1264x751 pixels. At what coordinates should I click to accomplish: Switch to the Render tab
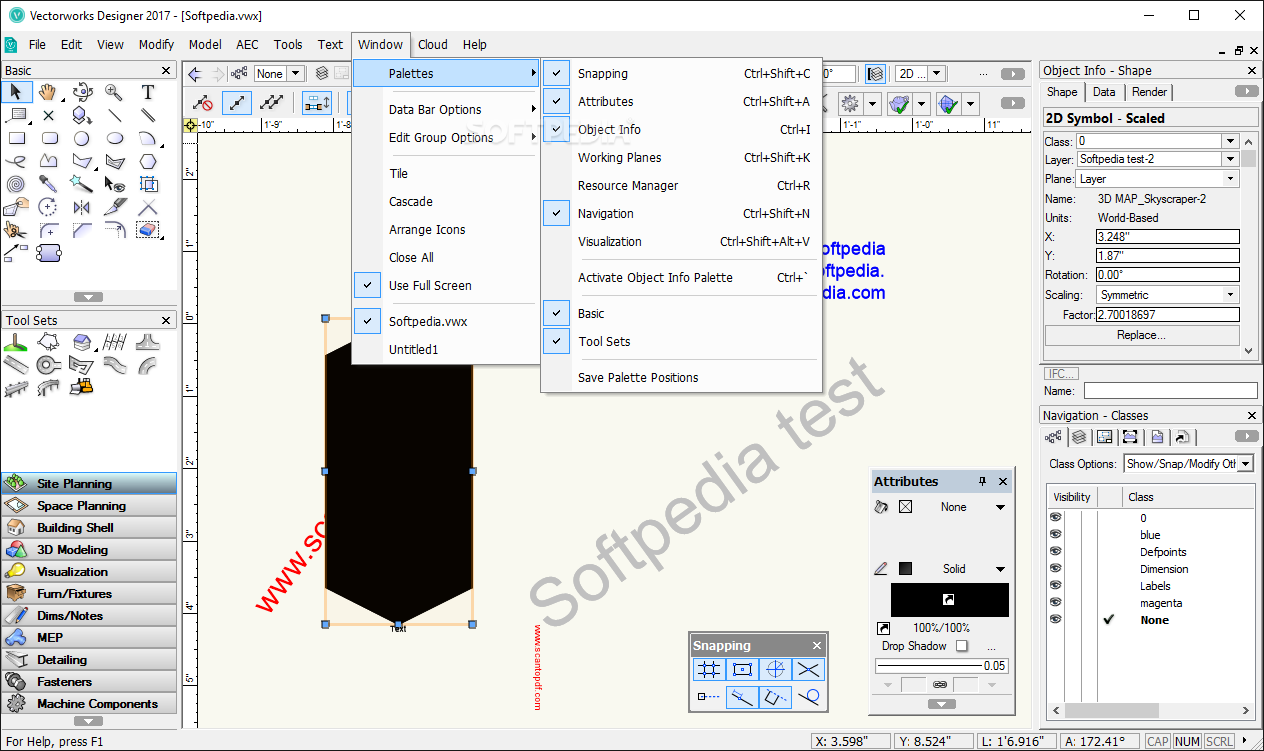click(1149, 92)
